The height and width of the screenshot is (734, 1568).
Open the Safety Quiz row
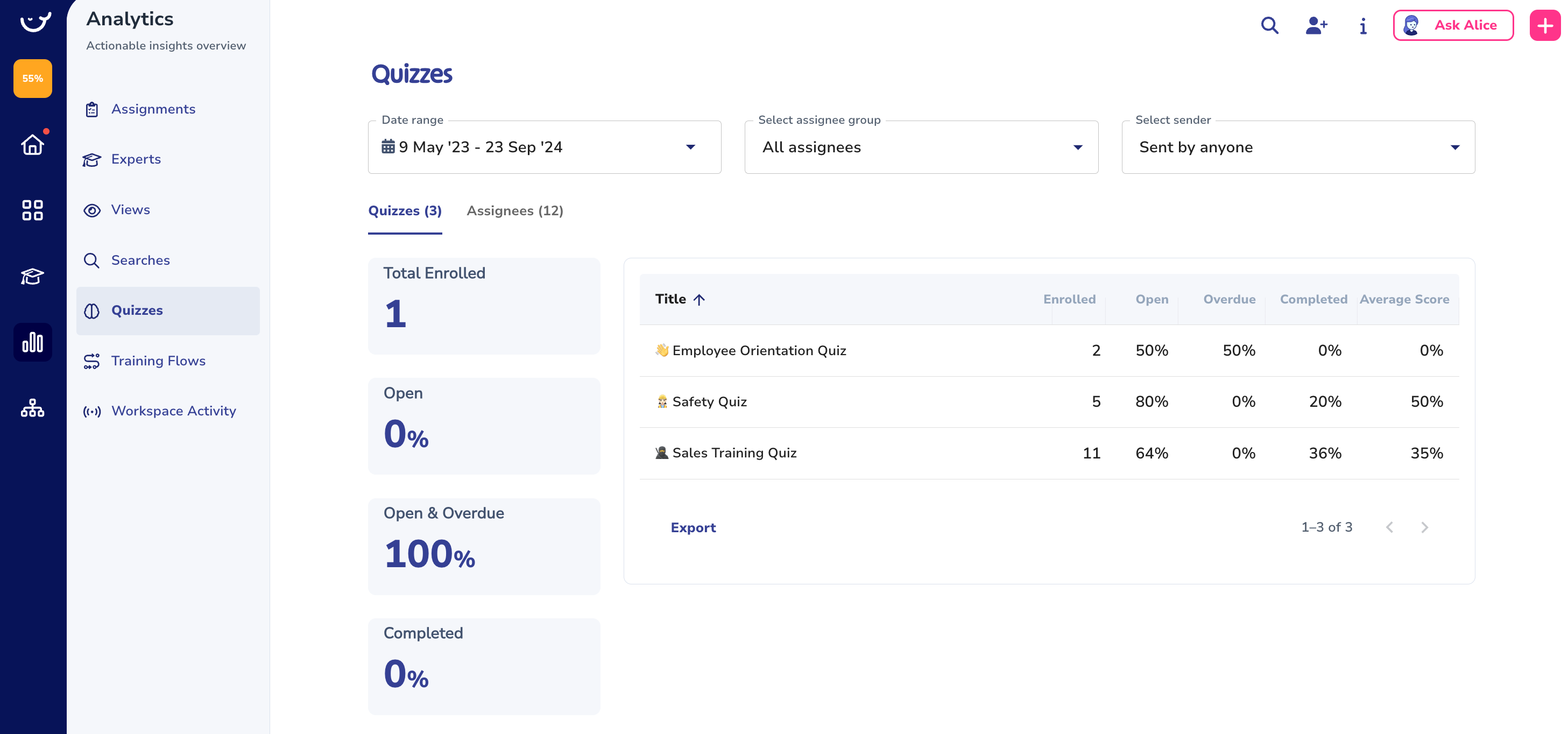tap(709, 401)
